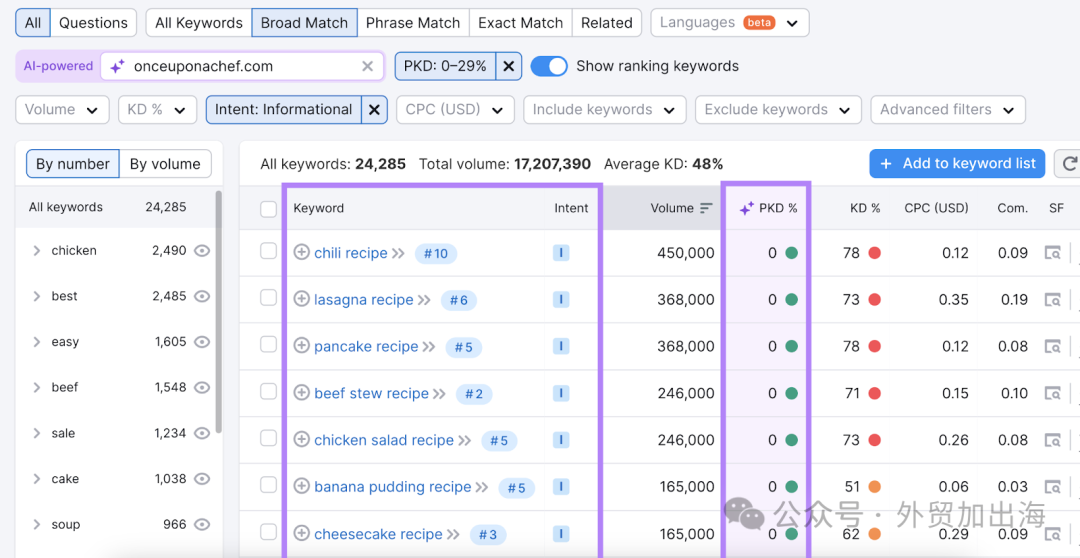Click the plus icon beside beef stew recipe
The width and height of the screenshot is (1080, 558).
(301, 393)
